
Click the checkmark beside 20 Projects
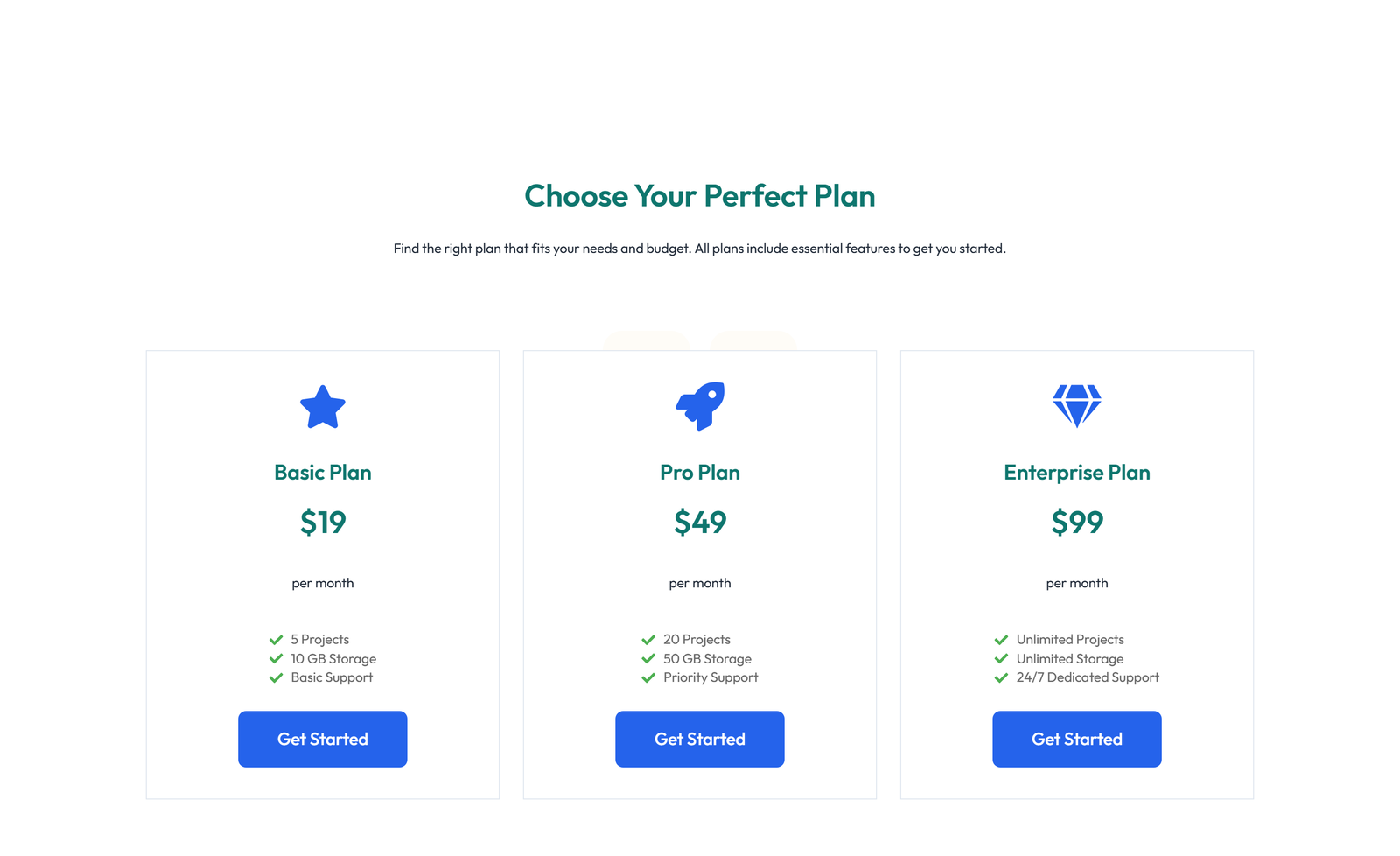tap(649, 639)
